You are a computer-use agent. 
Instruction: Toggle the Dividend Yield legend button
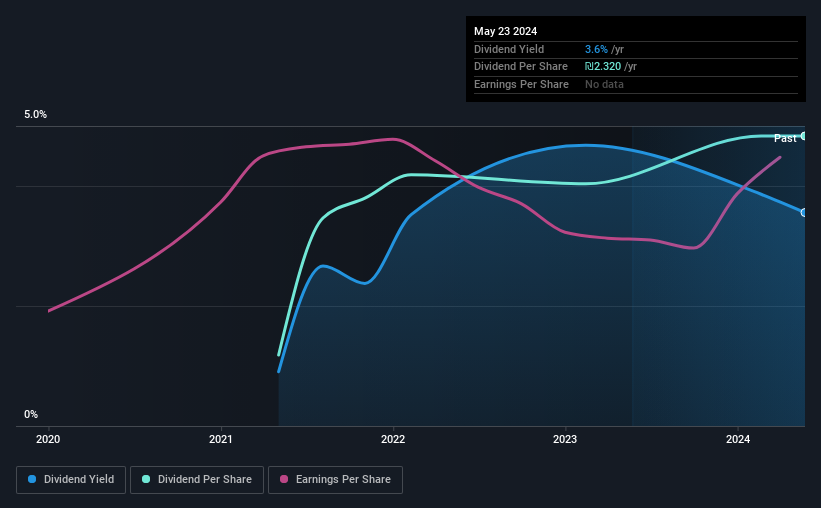pyautogui.click(x=71, y=480)
